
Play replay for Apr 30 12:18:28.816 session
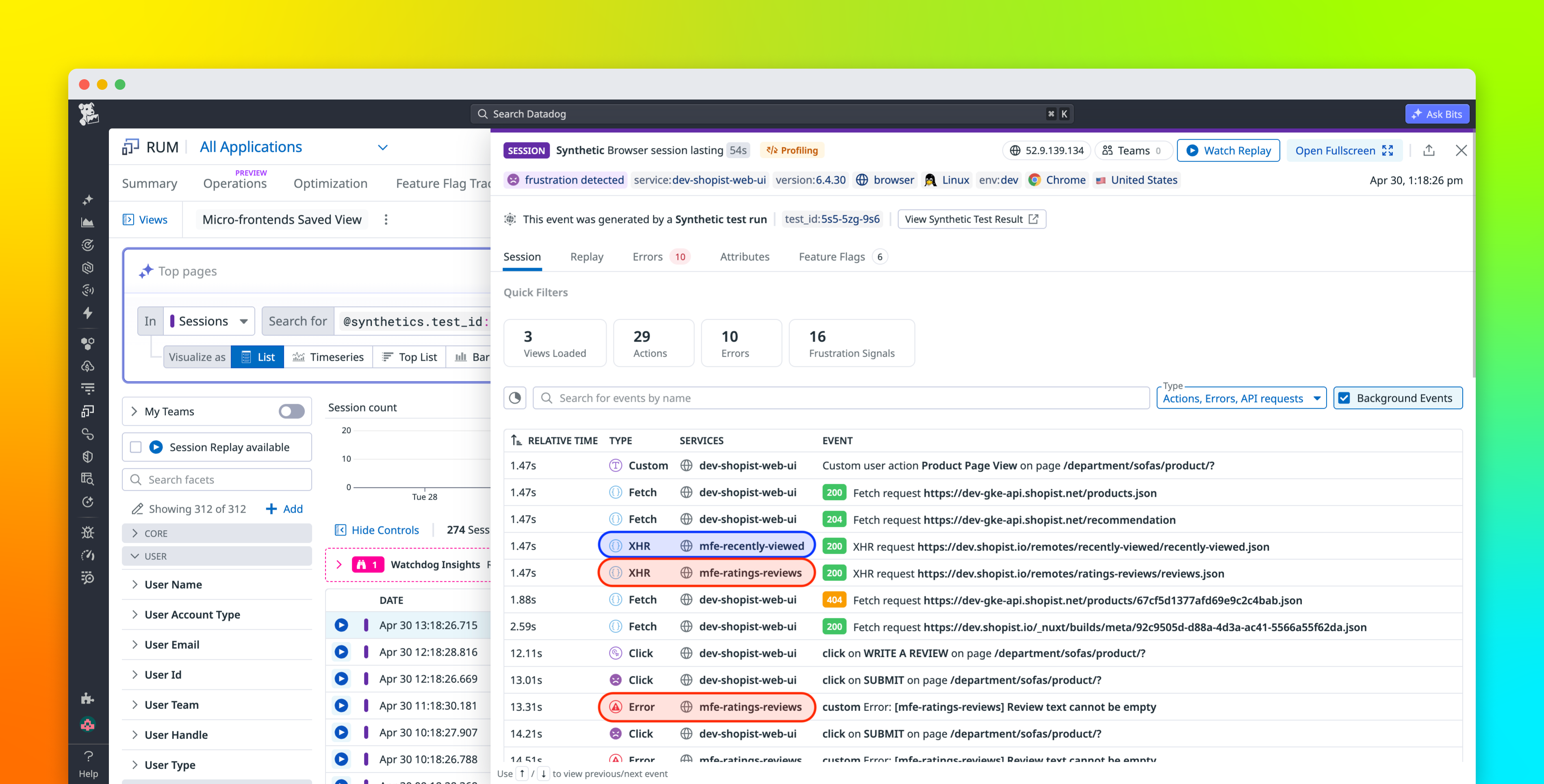342,652
